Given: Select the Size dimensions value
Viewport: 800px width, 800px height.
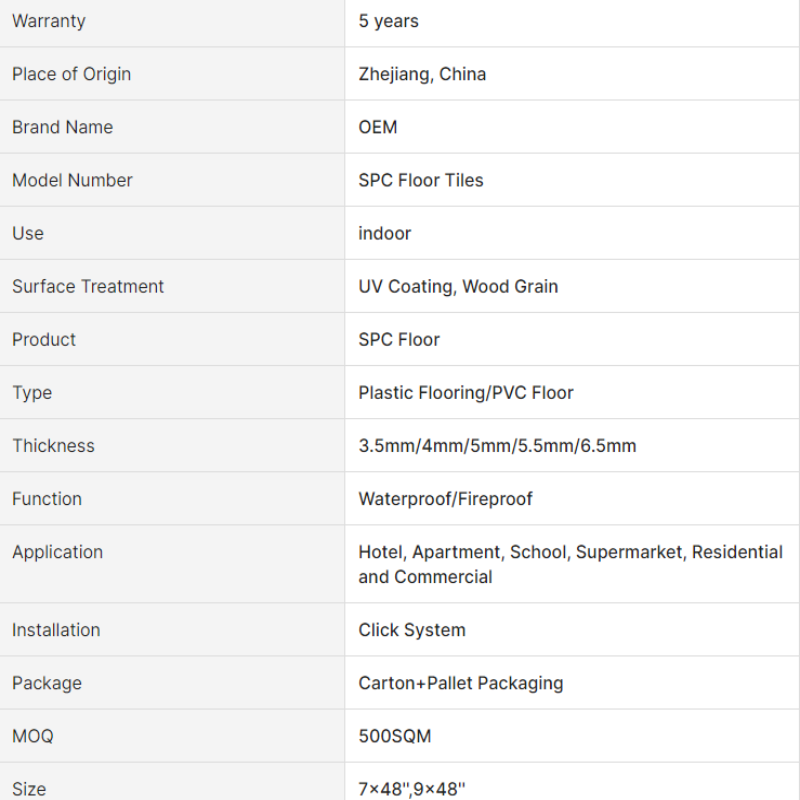Looking at the screenshot, I should [411, 789].
